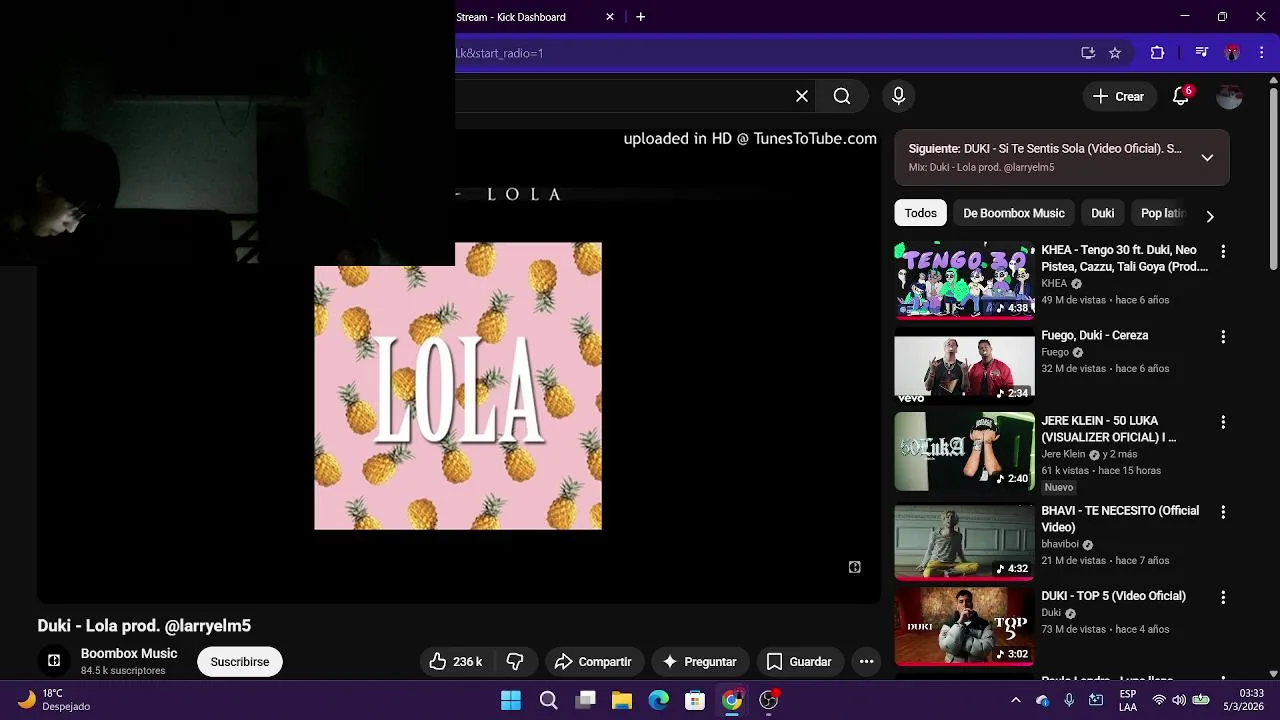Click the Preguntar button

(699, 662)
